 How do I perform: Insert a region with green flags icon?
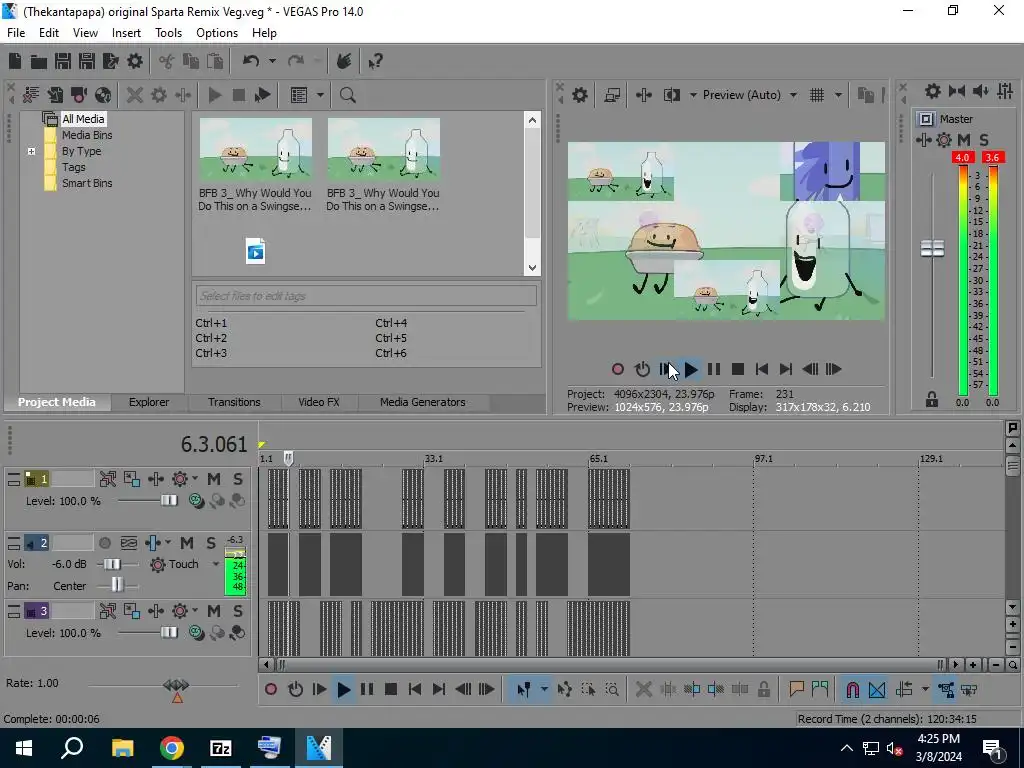pos(820,689)
